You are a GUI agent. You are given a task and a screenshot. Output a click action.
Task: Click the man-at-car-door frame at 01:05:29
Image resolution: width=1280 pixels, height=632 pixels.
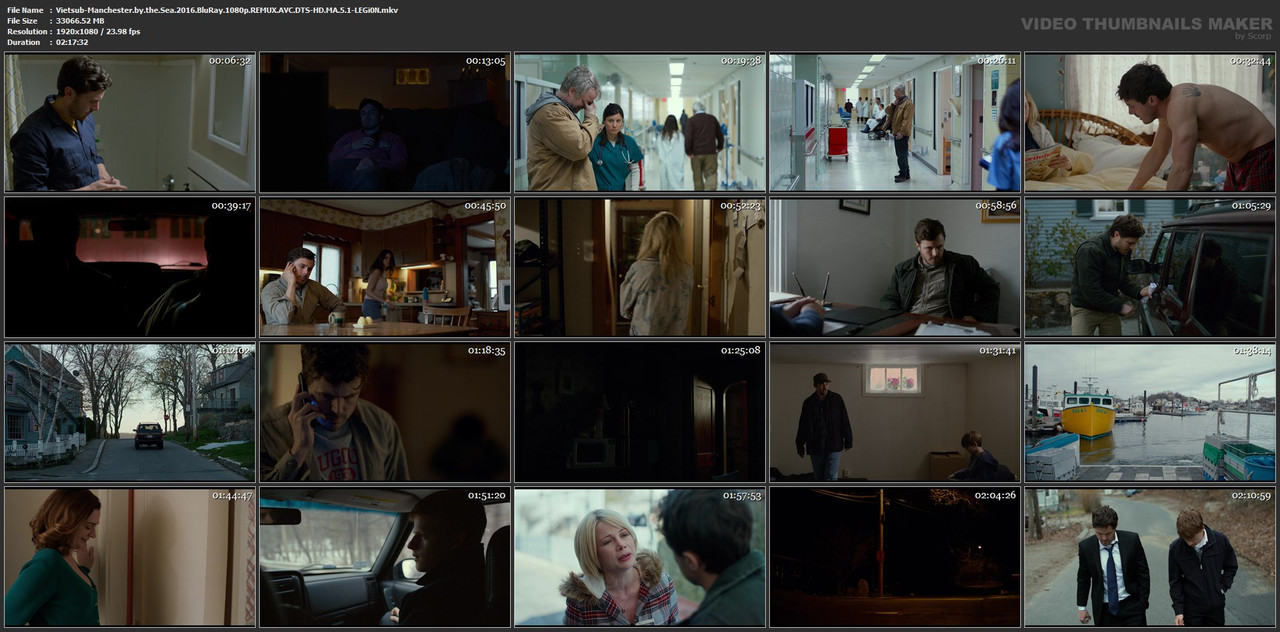click(x=1150, y=267)
